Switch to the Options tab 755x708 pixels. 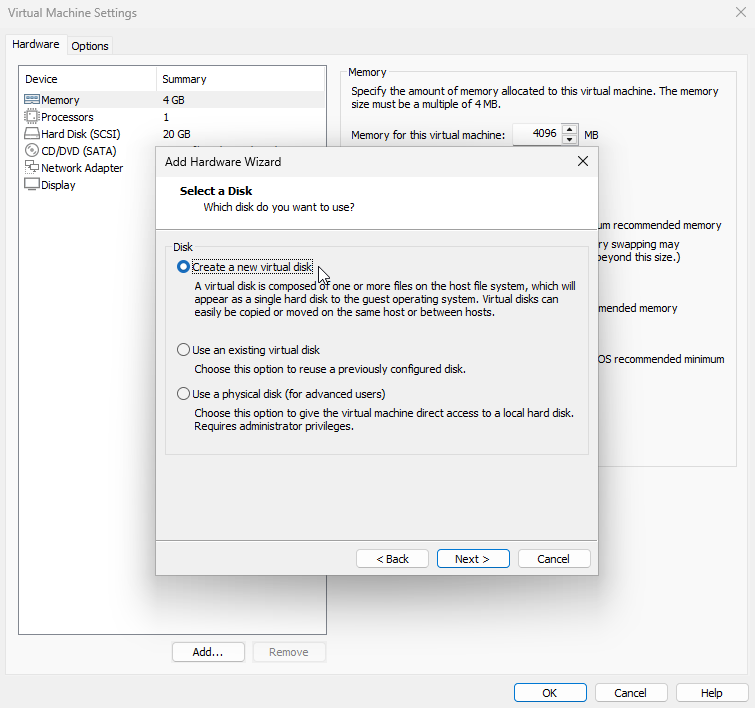tap(90, 46)
